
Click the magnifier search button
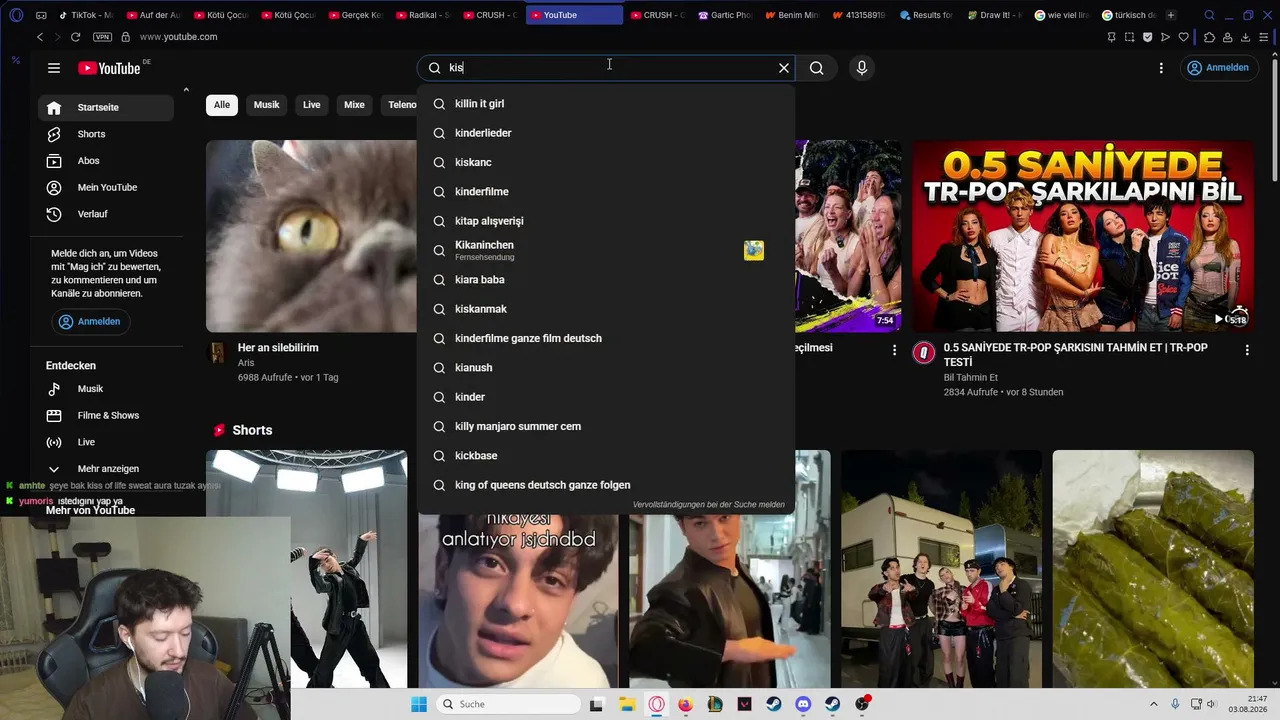click(817, 68)
